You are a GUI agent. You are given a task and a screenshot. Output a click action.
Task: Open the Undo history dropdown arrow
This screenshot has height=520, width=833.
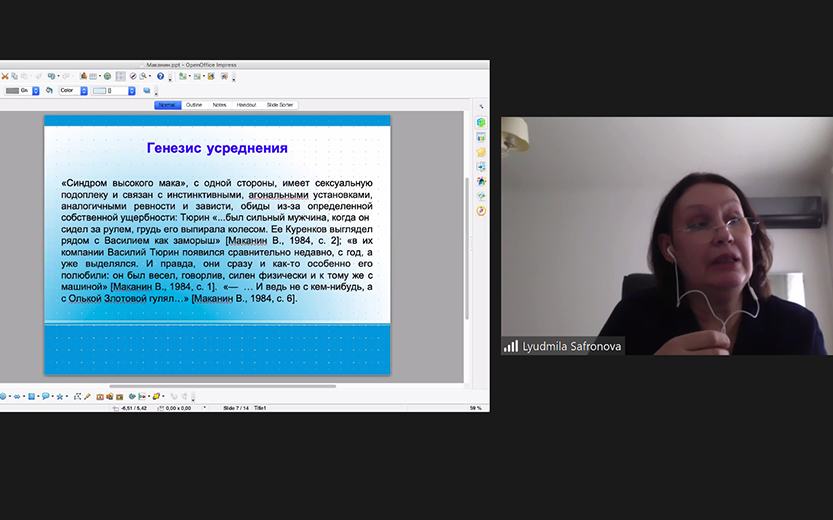point(58,76)
